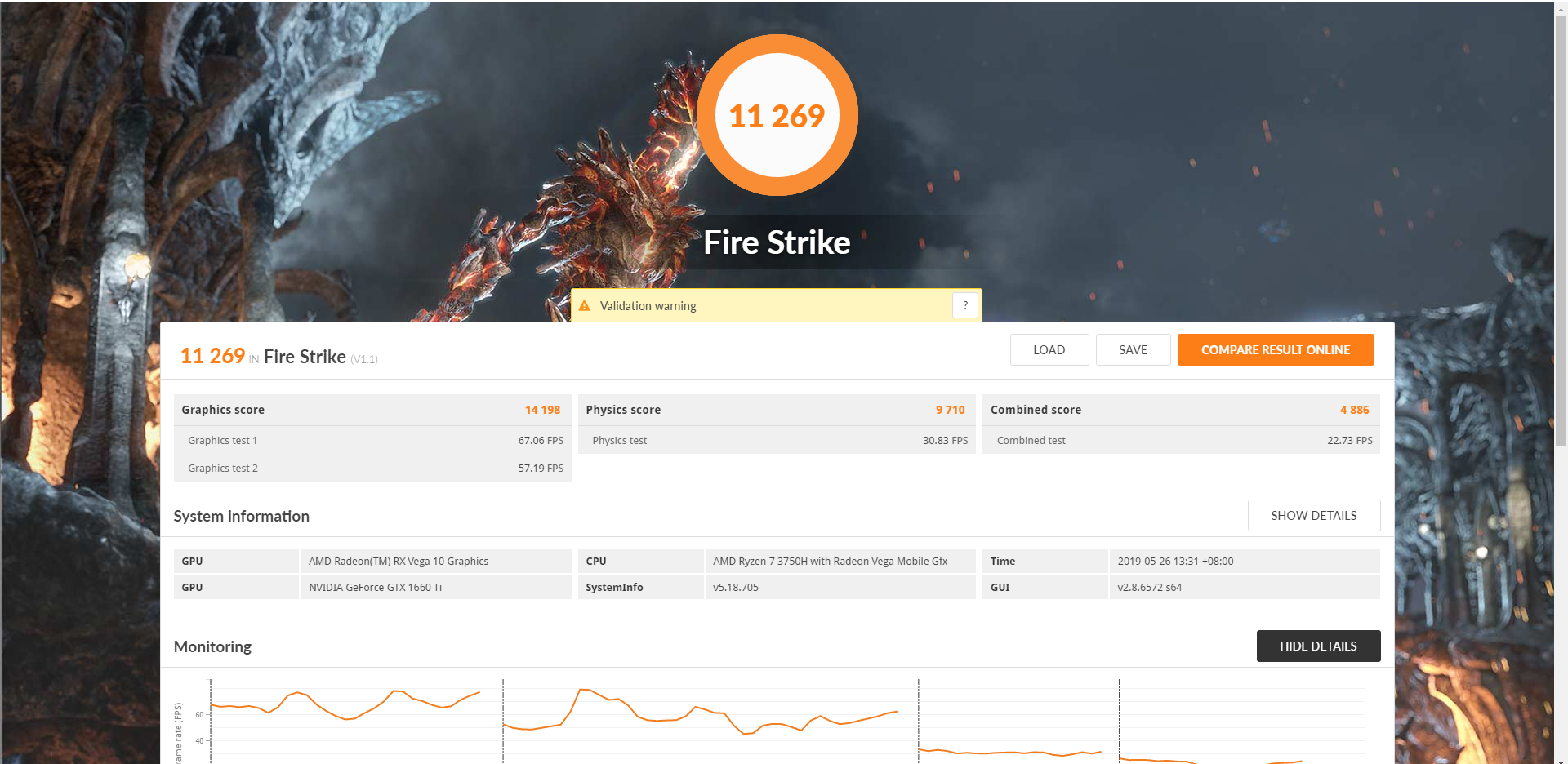
Task: Click the Physics test row label
Action: tap(619, 440)
